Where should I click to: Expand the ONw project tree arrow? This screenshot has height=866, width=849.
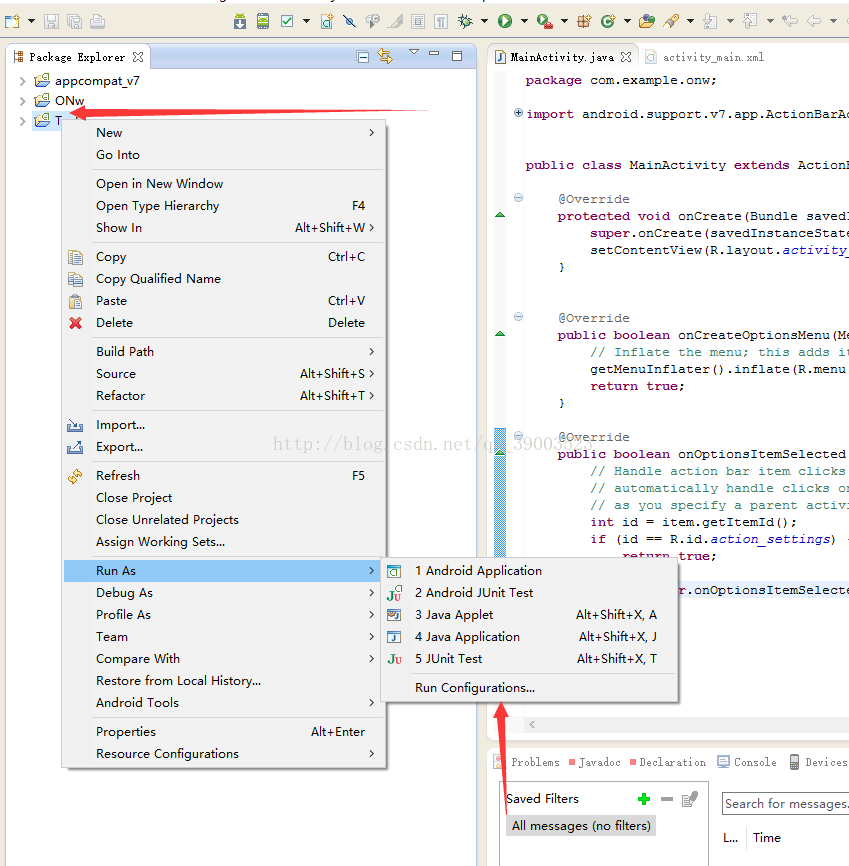23,101
